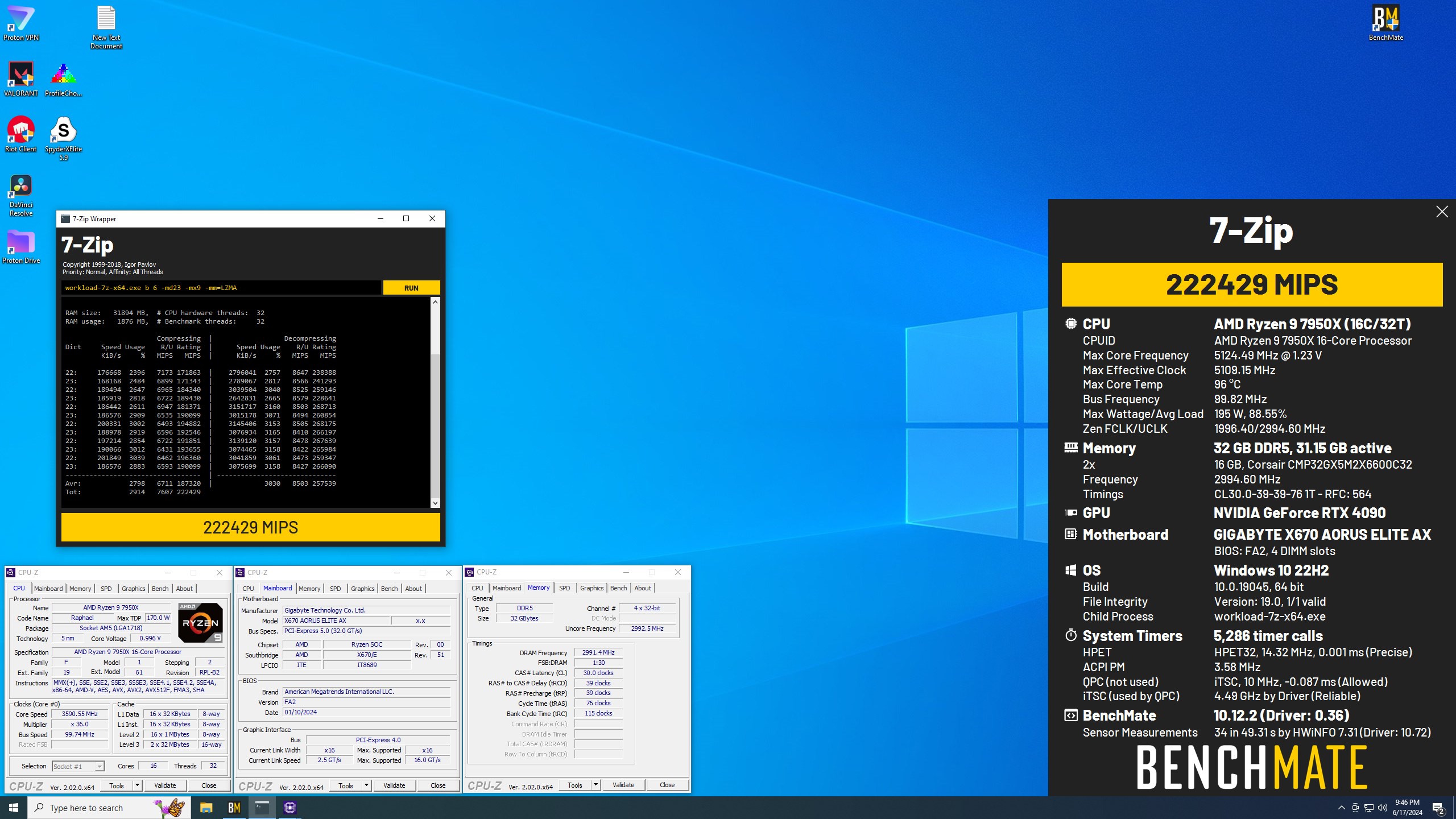Click the 7-Zip output scrollbar down arrow
This screenshot has height=819, width=1456.
pyautogui.click(x=435, y=503)
